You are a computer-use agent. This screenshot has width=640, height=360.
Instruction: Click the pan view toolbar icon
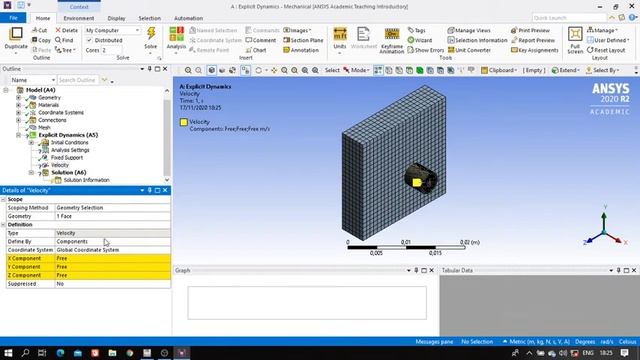[274, 70]
